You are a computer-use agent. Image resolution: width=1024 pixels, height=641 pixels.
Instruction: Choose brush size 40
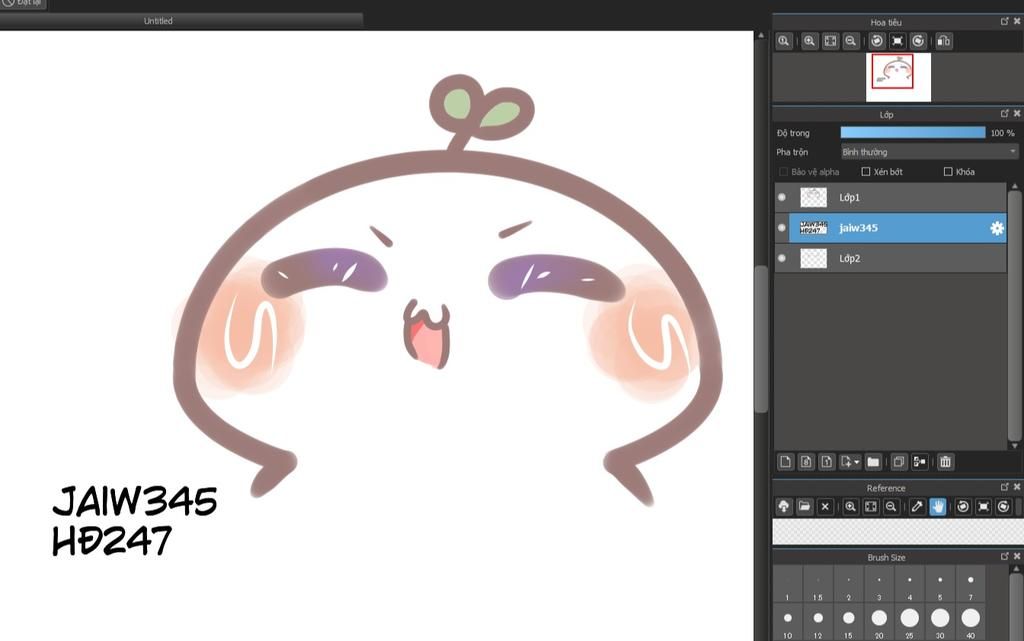coord(970,623)
